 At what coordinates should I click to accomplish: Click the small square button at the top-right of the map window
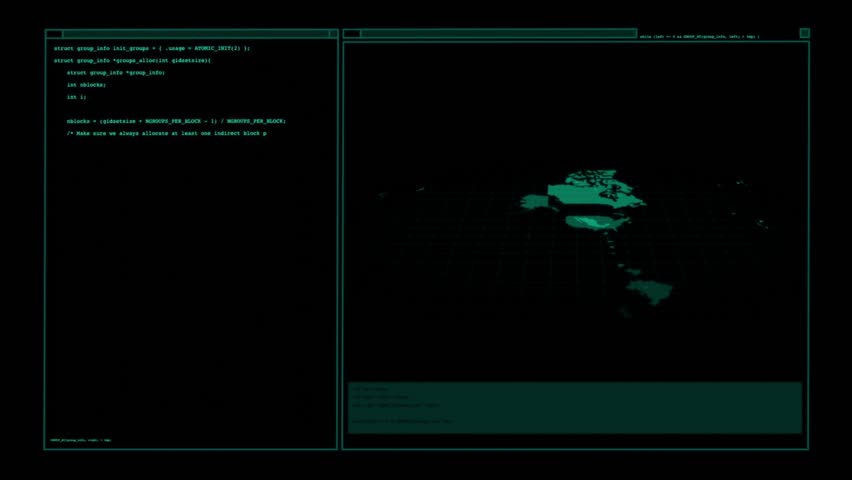point(805,33)
